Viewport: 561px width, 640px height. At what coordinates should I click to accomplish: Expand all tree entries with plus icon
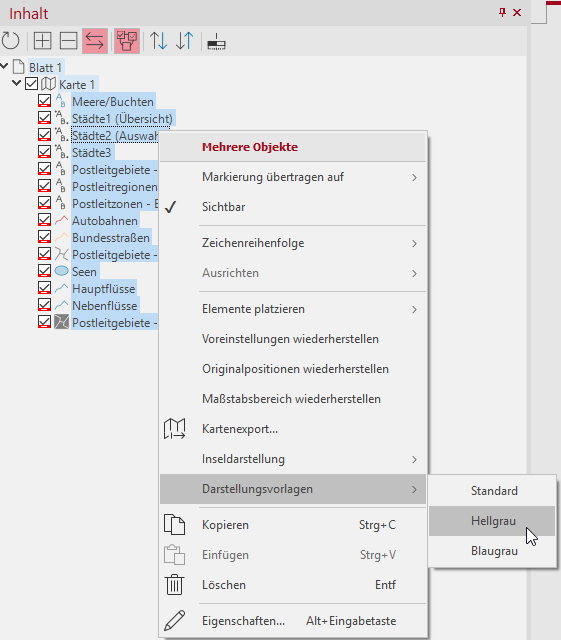[x=42, y=41]
